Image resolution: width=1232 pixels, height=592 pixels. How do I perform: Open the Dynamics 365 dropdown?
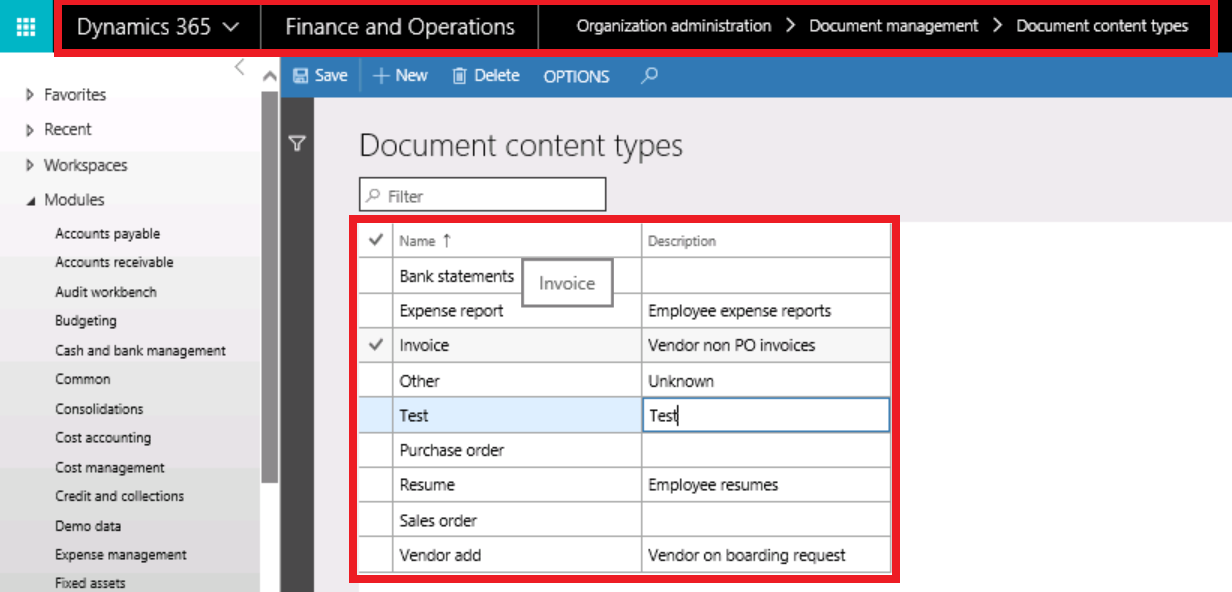158,27
